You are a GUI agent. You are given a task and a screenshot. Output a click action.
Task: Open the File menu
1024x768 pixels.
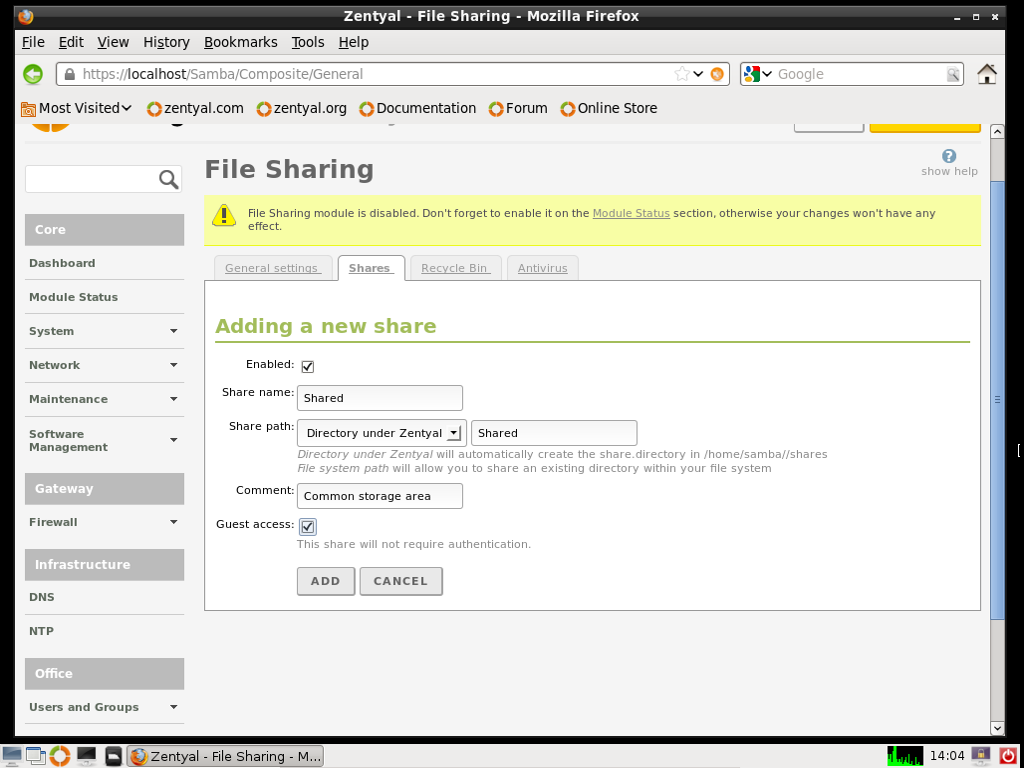(33, 42)
